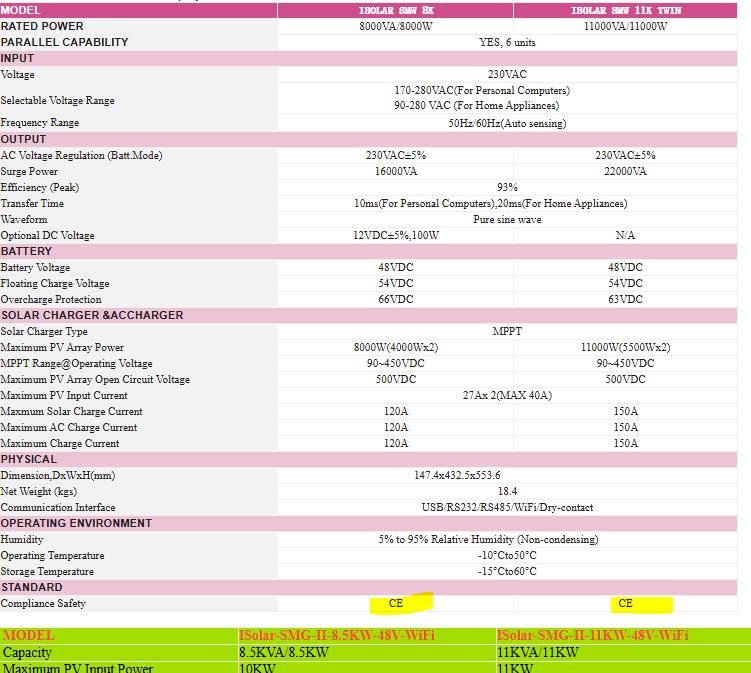Viewport: 751px width, 673px height.
Task: Click the '5% to 95% Relative Humidity' value
Action: [488, 539]
